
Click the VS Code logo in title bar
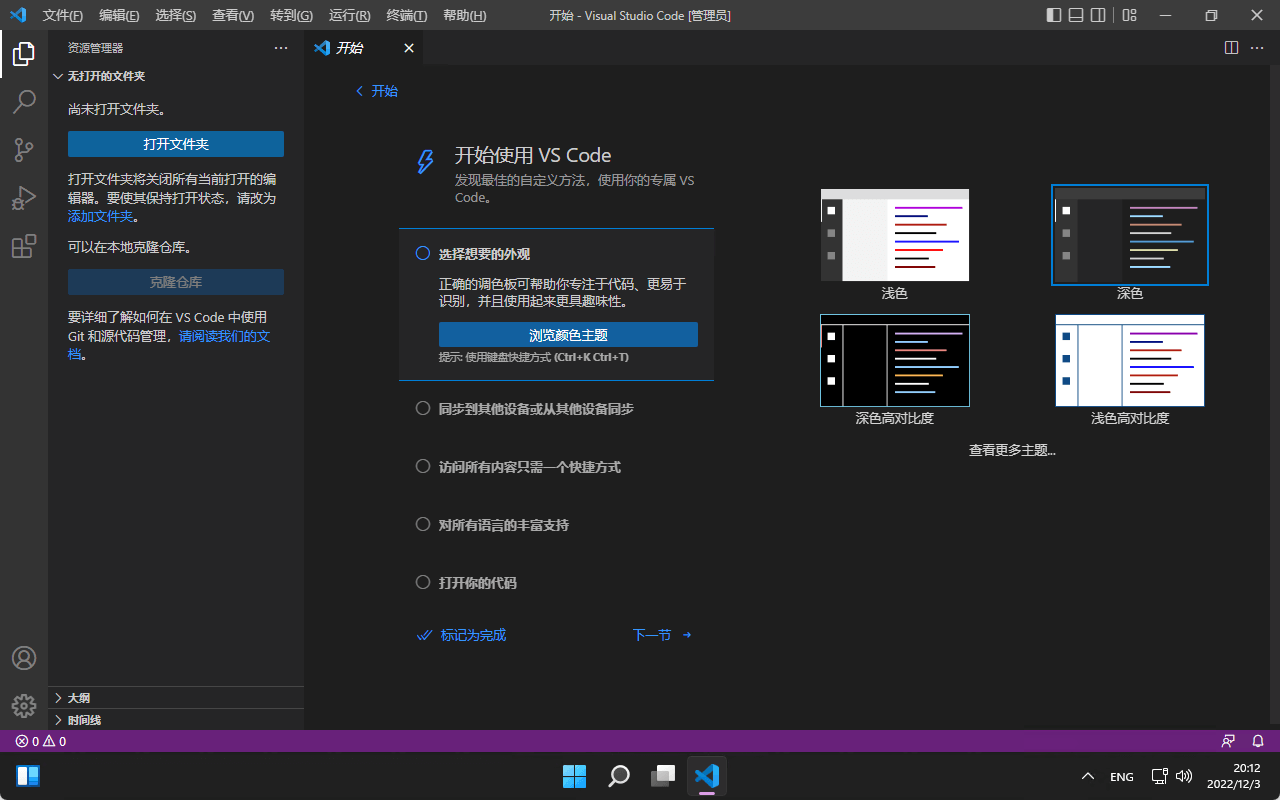[x=17, y=15]
